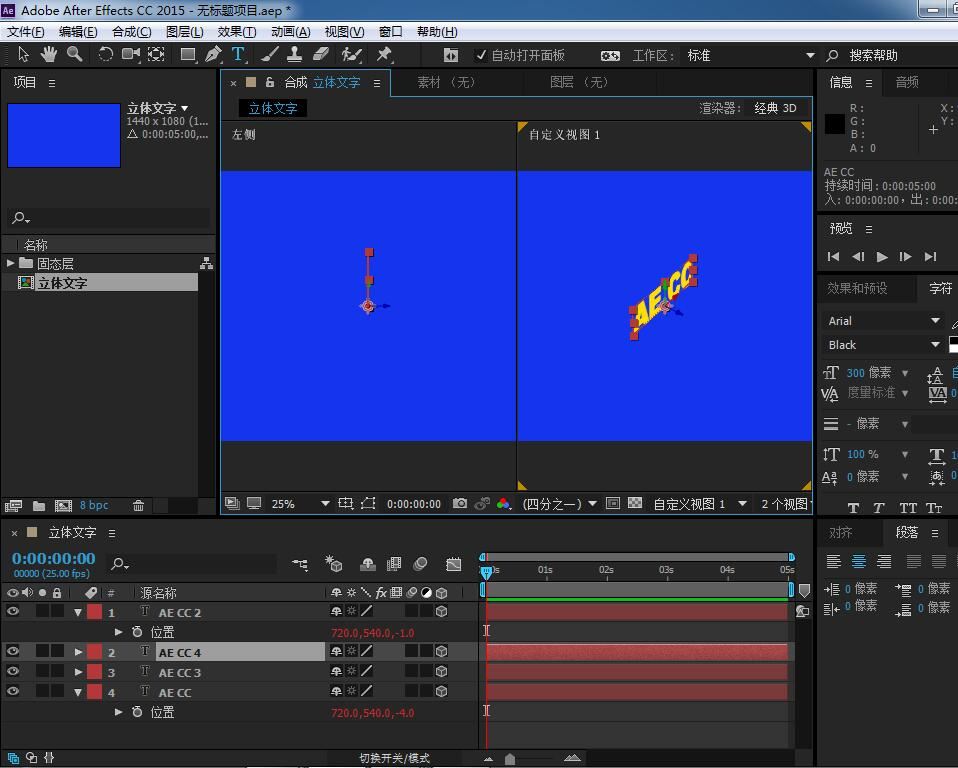Click the timeline zoom slider handle
This screenshot has width=958, height=768.
tap(510, 758)
